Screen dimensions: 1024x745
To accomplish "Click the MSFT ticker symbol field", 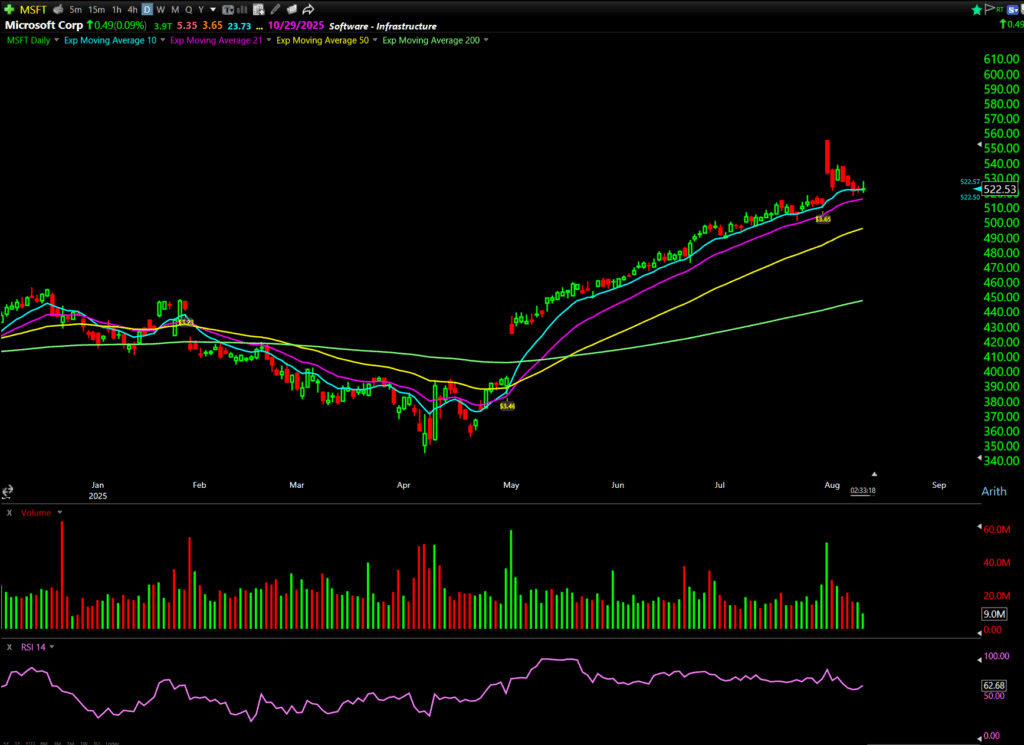I will pyautogui.click(x=33, y=9).
